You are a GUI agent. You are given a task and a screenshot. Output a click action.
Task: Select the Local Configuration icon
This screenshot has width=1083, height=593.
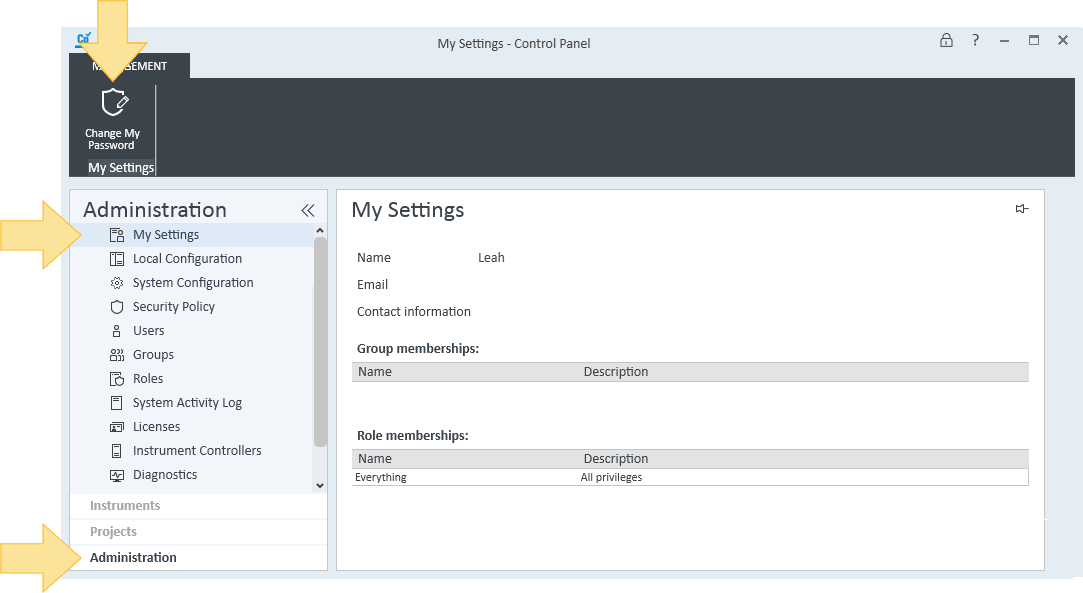pos(117,259)
